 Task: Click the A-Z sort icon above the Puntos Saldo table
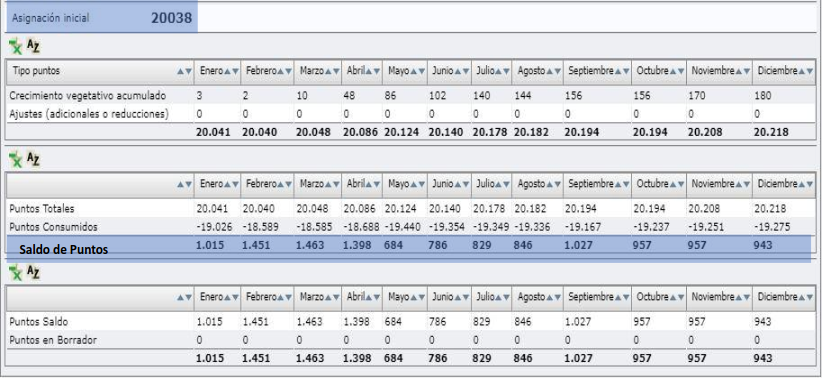point(33,272)
